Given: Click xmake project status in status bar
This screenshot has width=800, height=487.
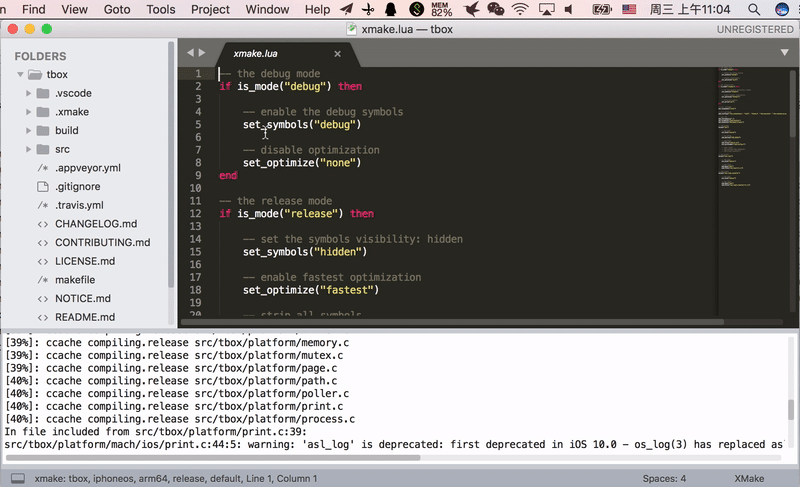Looking at the screenshot, I should tap(176, 478).
